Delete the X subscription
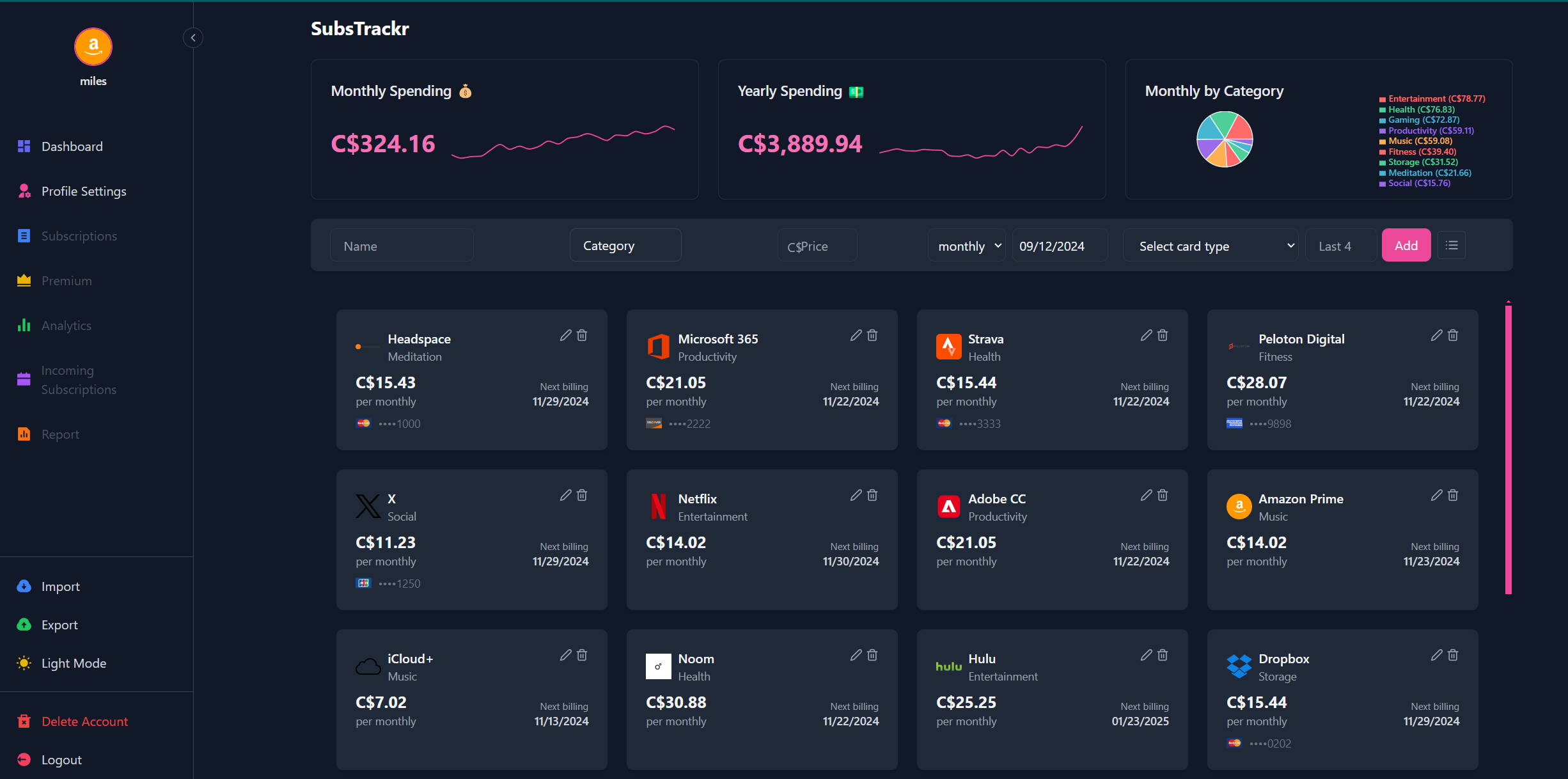This screenshot has width=1568, height=779. (582, 495)
